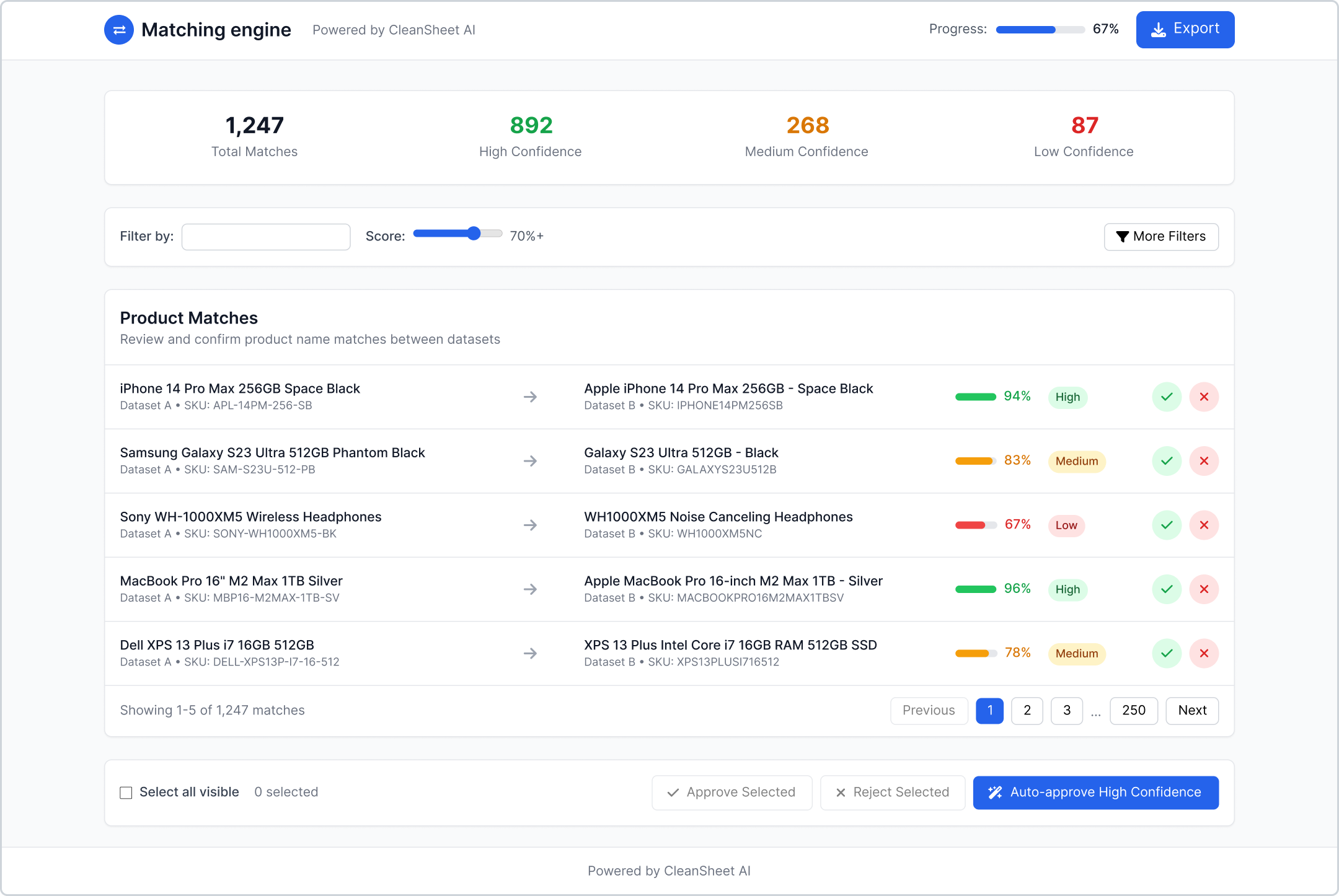The height and width of the screenshot is (896, 1339).
Task: Approve the MacBook Pro 16" match
Action: coord(1167,589)
